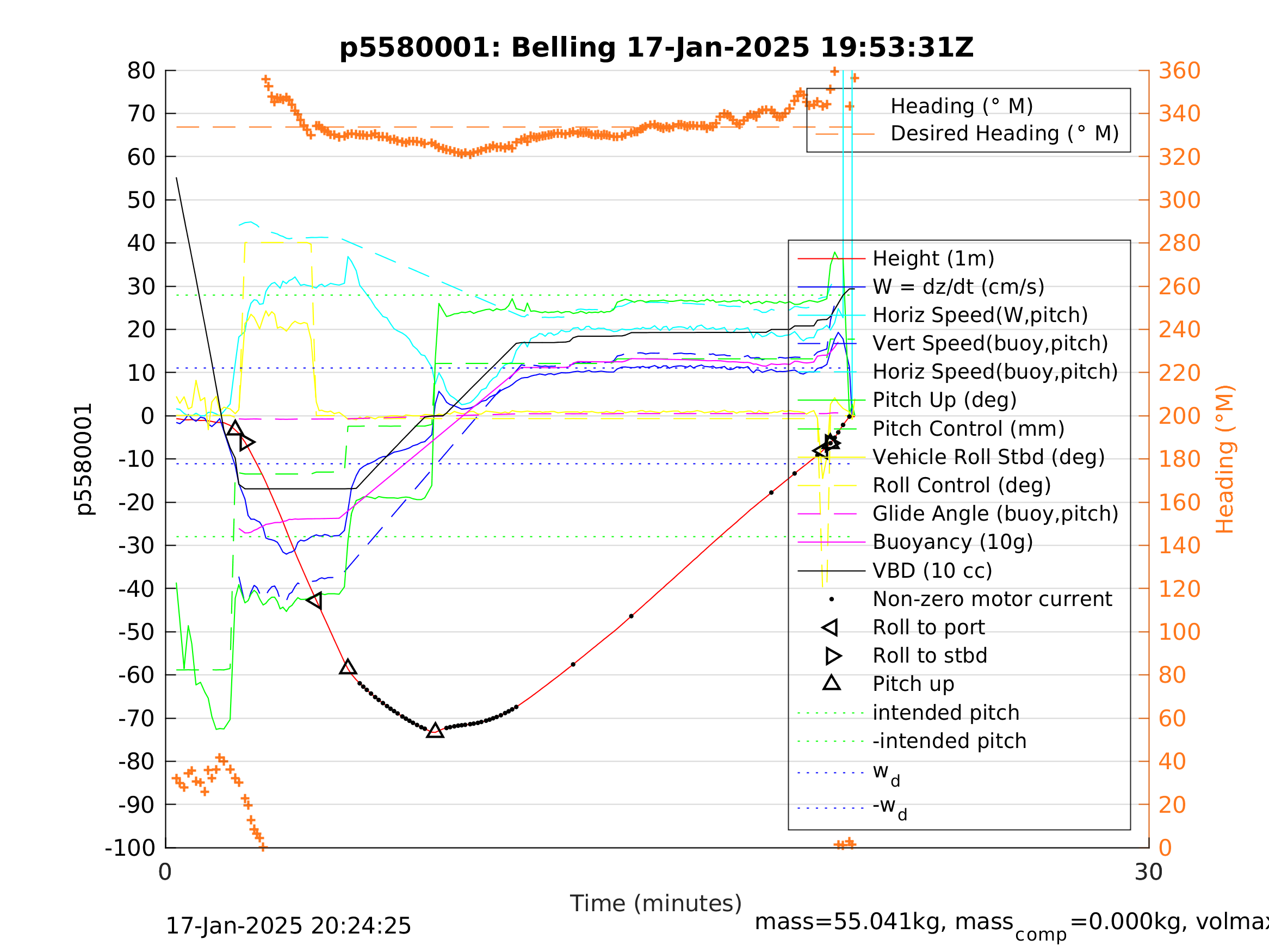This screenshot has height=952, width=1269.
Task: Click 'Buoyancy (10g)' legend label
Action: (952, 542)
